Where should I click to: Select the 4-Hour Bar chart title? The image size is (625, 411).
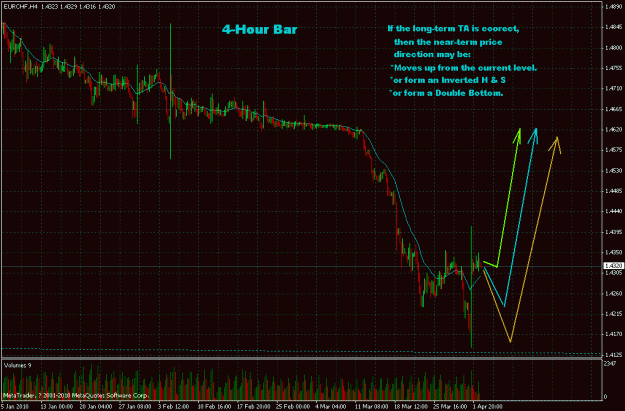(259, 29)
